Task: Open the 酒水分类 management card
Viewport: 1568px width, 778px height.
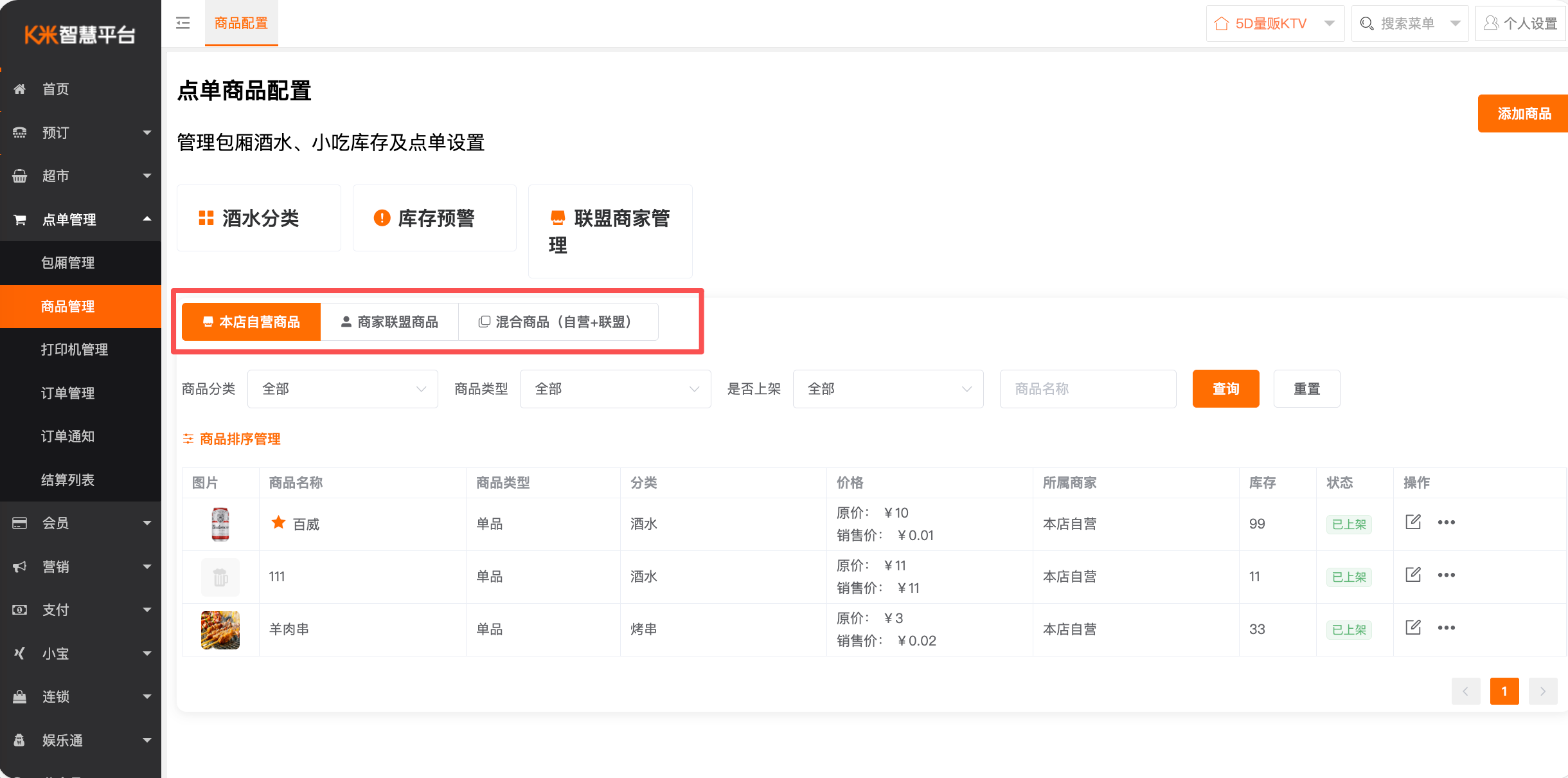Action: coord(258,218)
